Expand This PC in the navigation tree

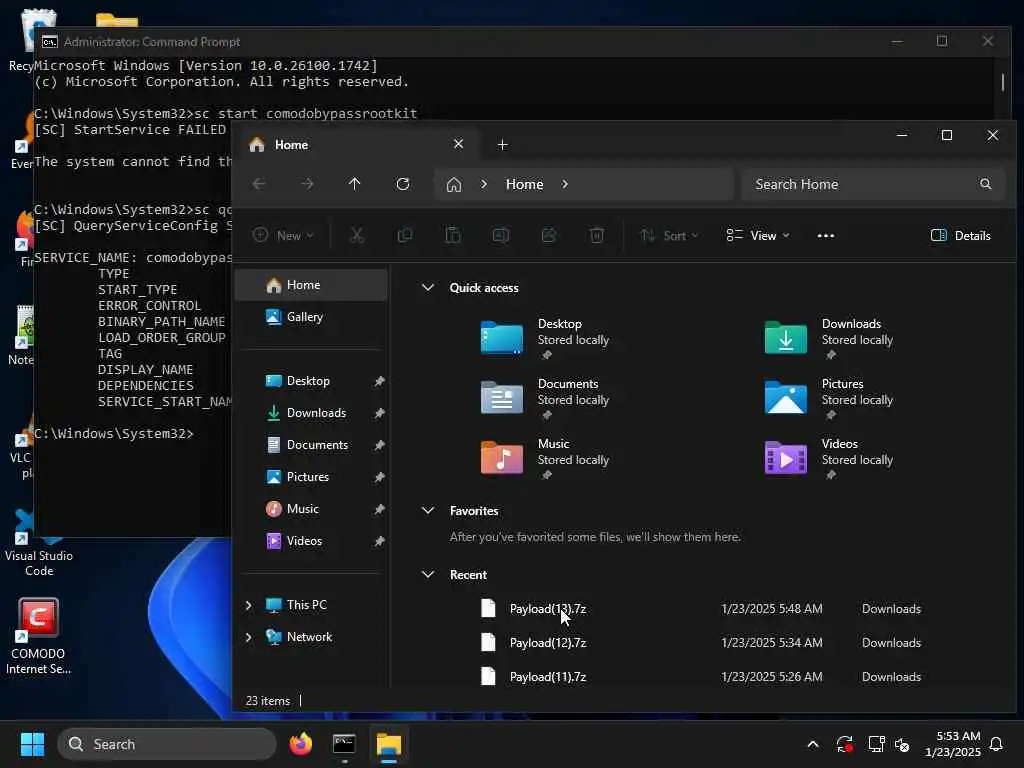coord(249,605)
